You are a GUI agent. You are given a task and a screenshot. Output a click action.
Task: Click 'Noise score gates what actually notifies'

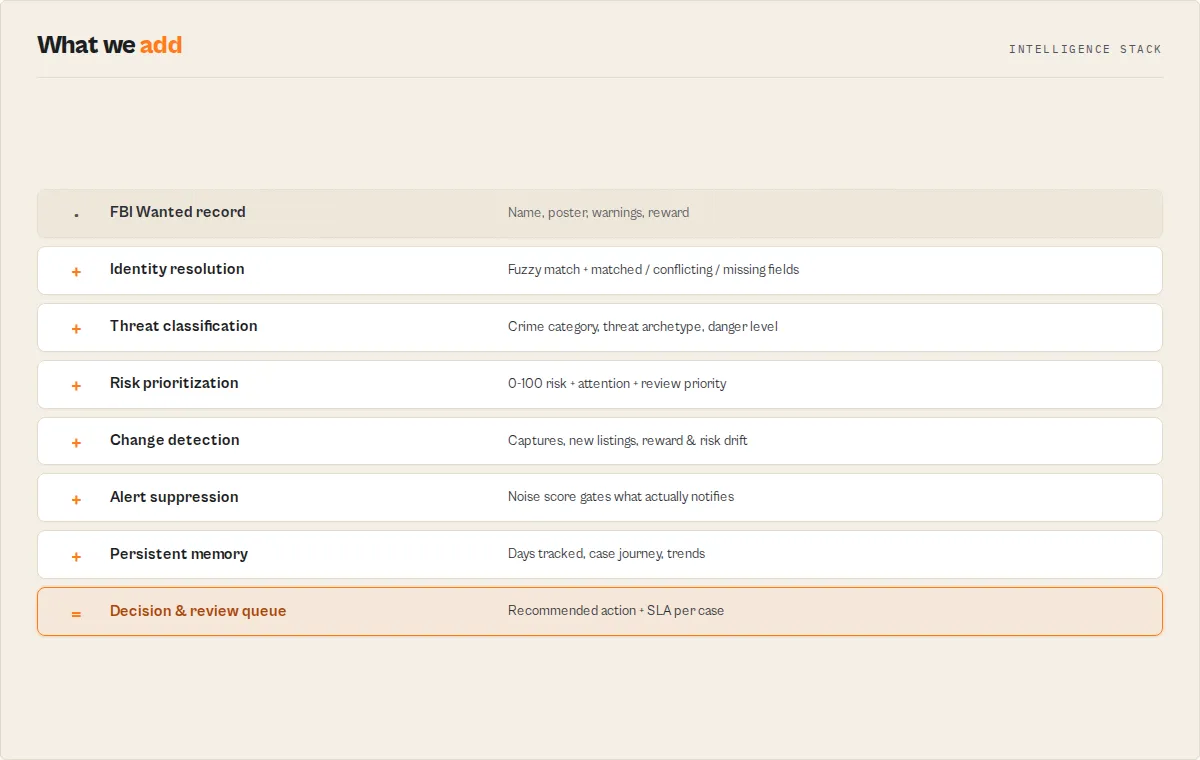click(621, 497)
